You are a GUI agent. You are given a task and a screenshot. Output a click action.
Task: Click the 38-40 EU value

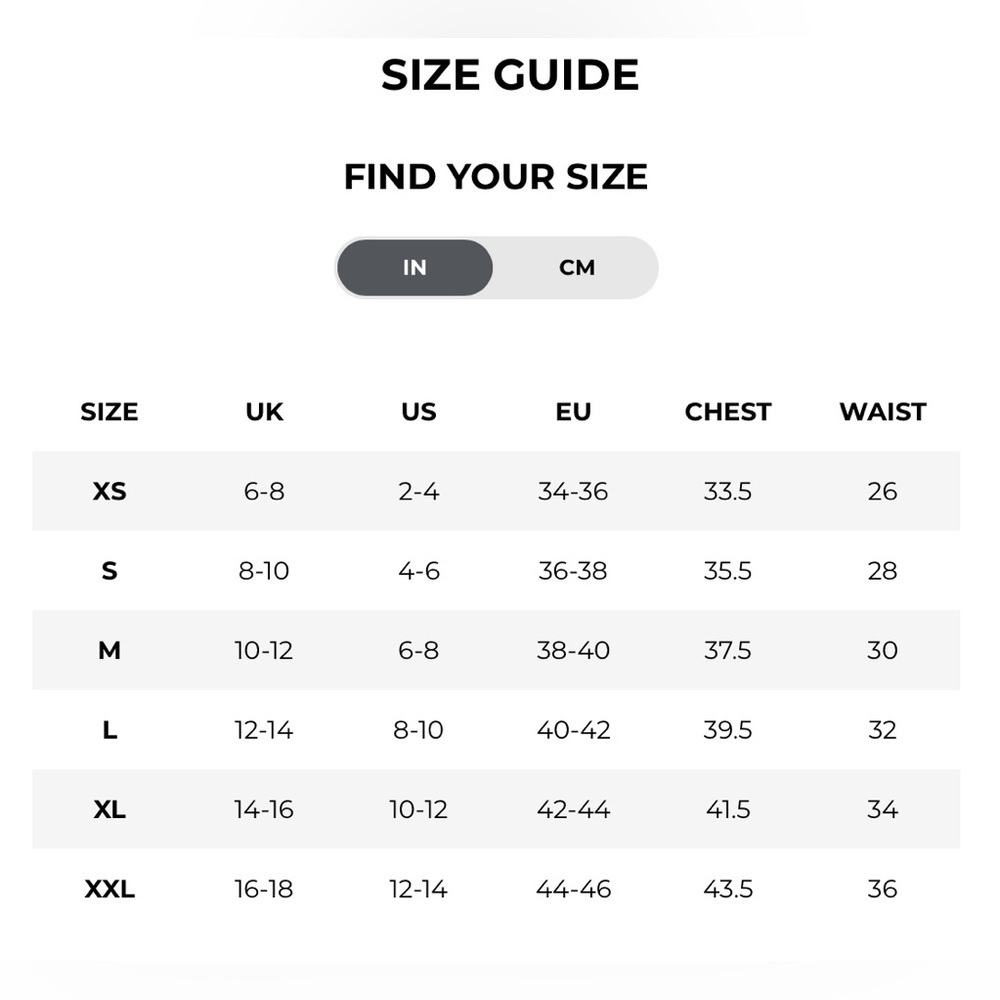pos(573,650)
